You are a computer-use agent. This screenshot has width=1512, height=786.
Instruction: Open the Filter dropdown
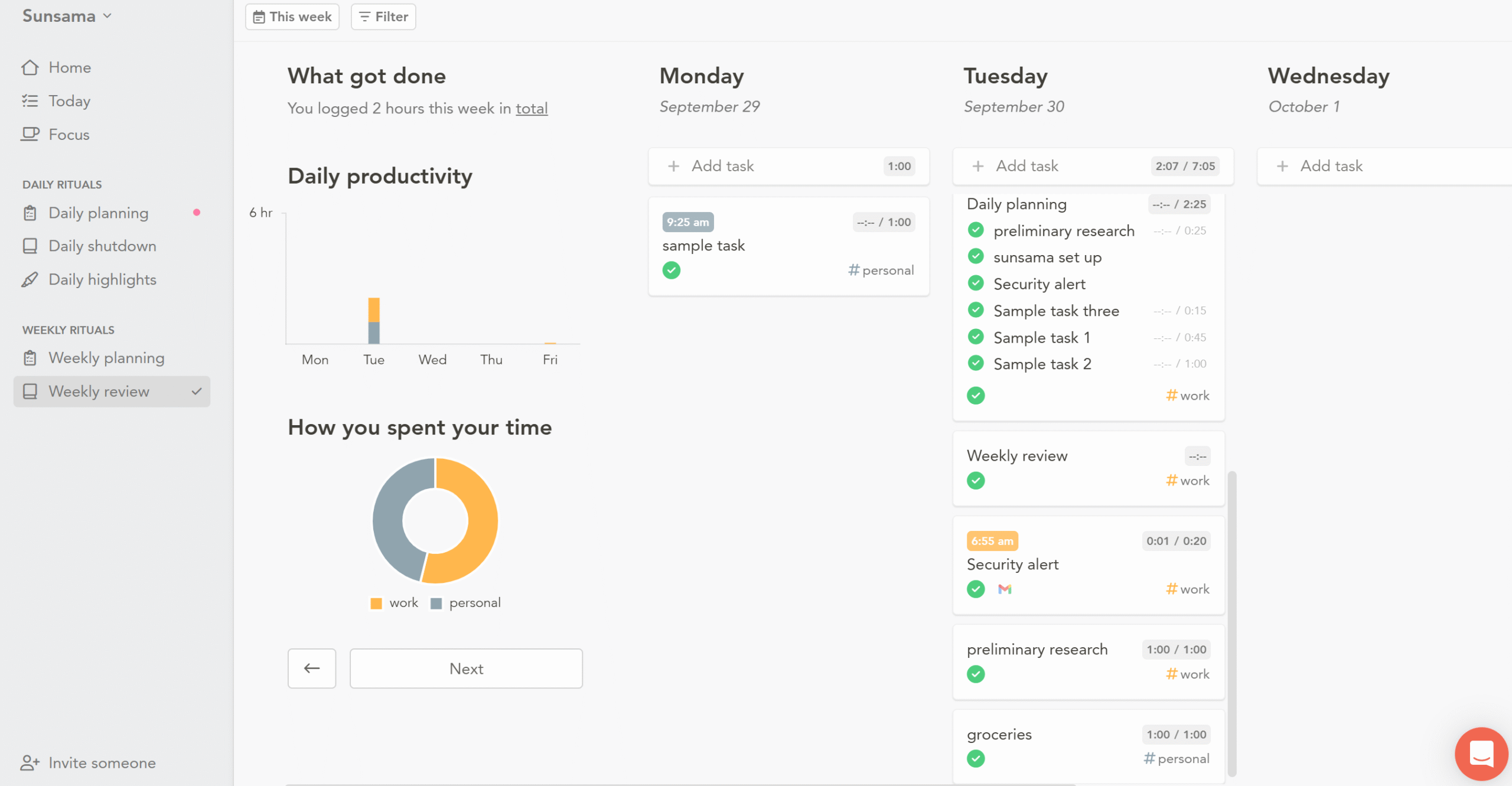coord(383,17)
